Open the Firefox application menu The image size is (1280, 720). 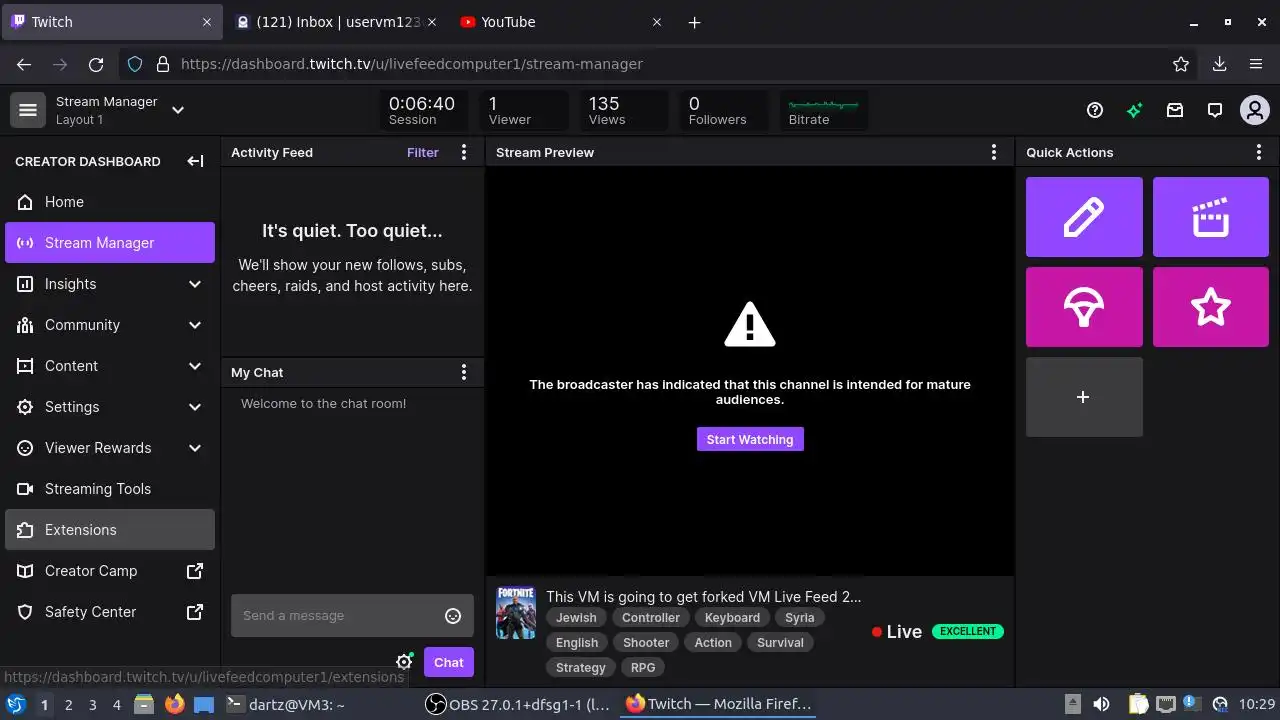1256,64
